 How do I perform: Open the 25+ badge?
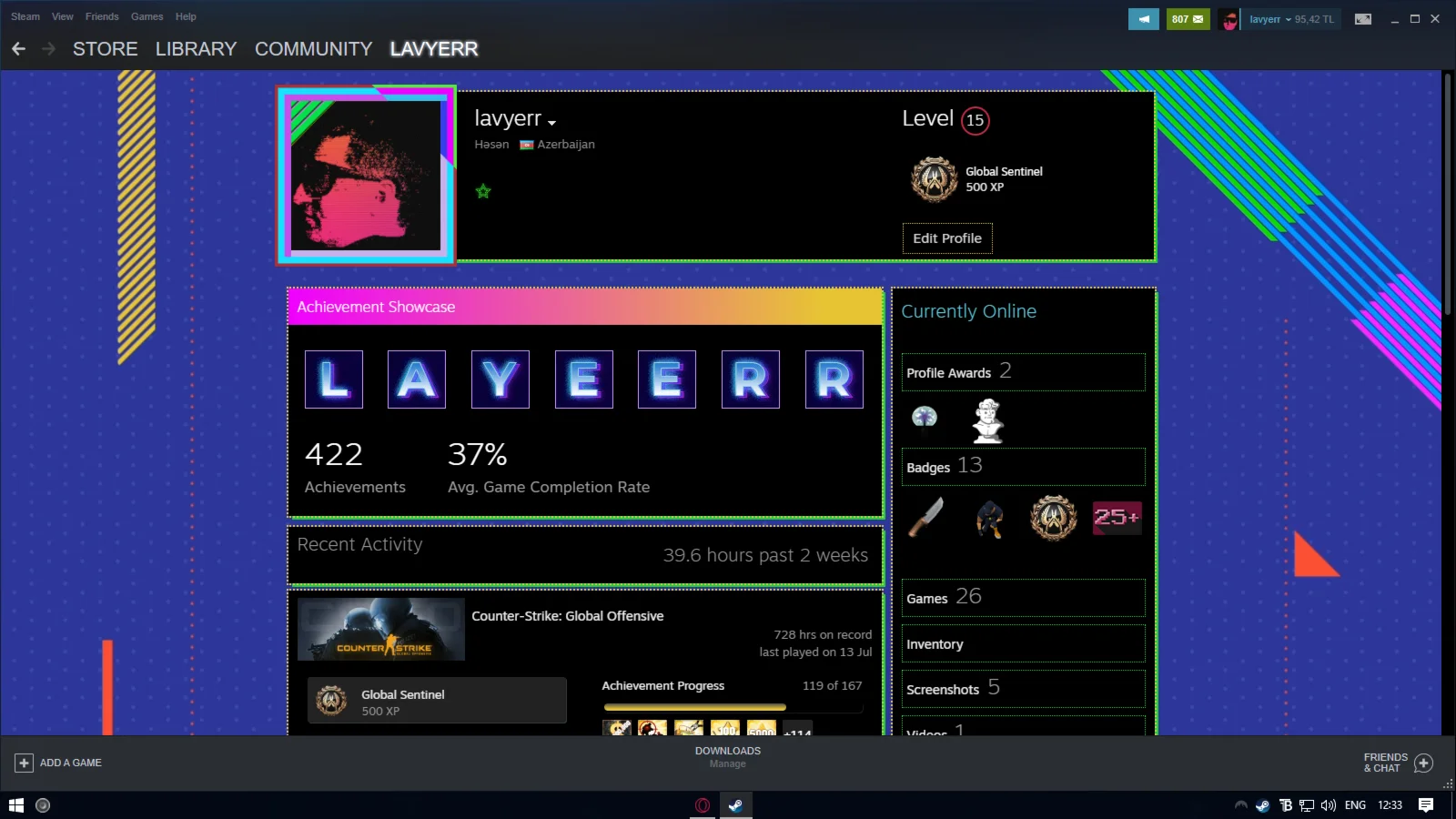(1117, 518)
